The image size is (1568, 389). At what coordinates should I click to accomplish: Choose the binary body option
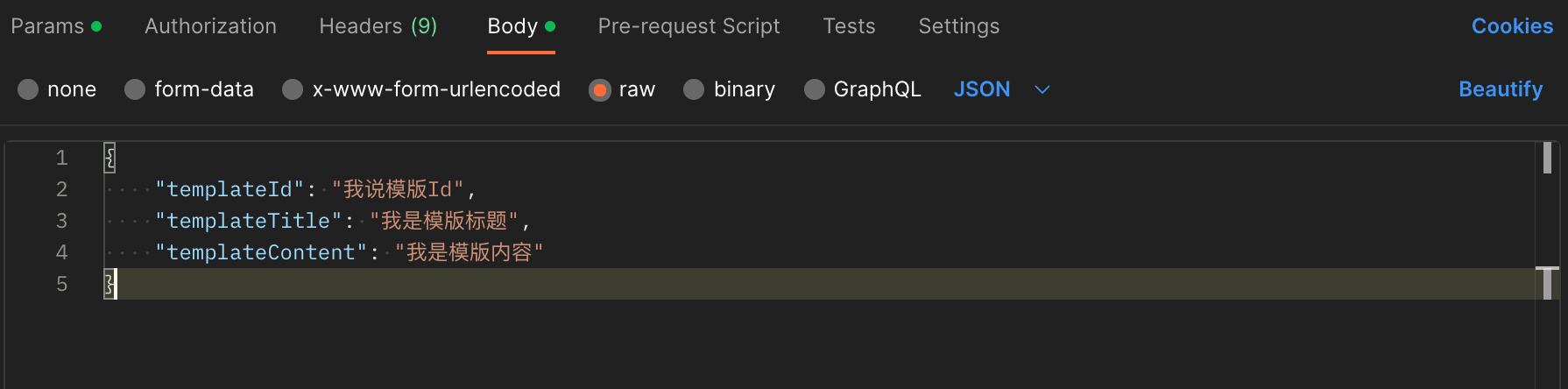tap(694, 89)
